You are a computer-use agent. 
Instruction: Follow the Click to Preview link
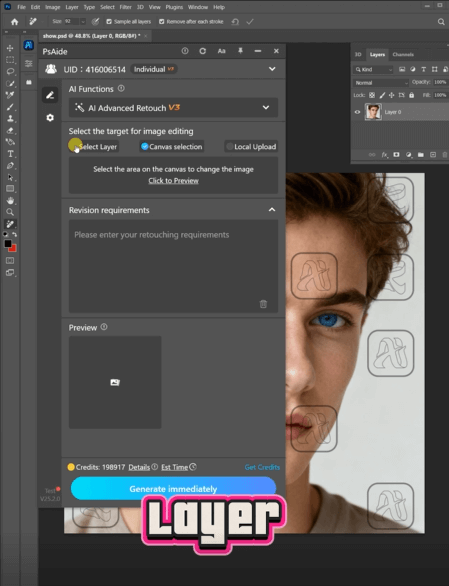click(173, 181)
